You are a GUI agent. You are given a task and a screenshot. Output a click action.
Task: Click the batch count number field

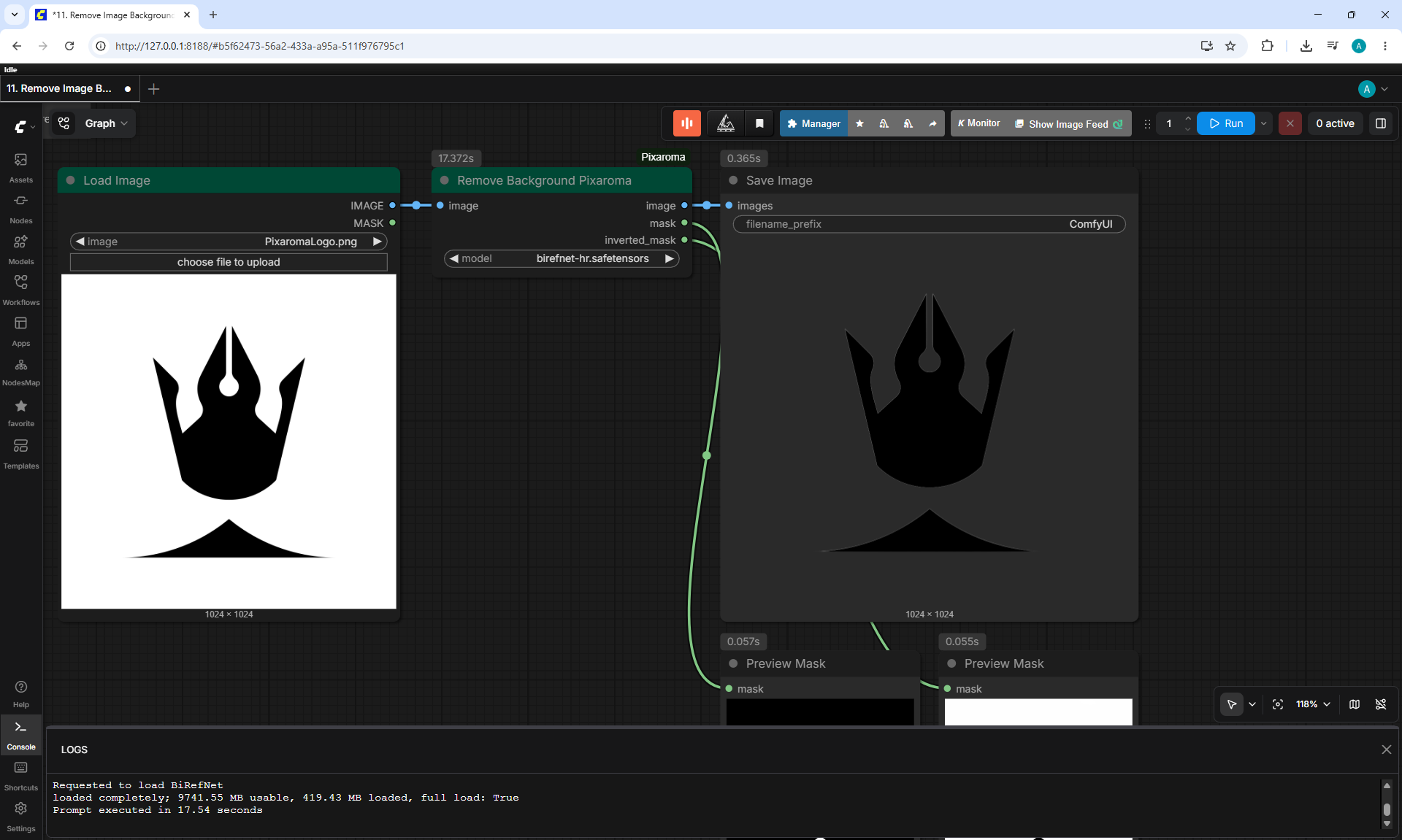click(x=1169, y=123)
